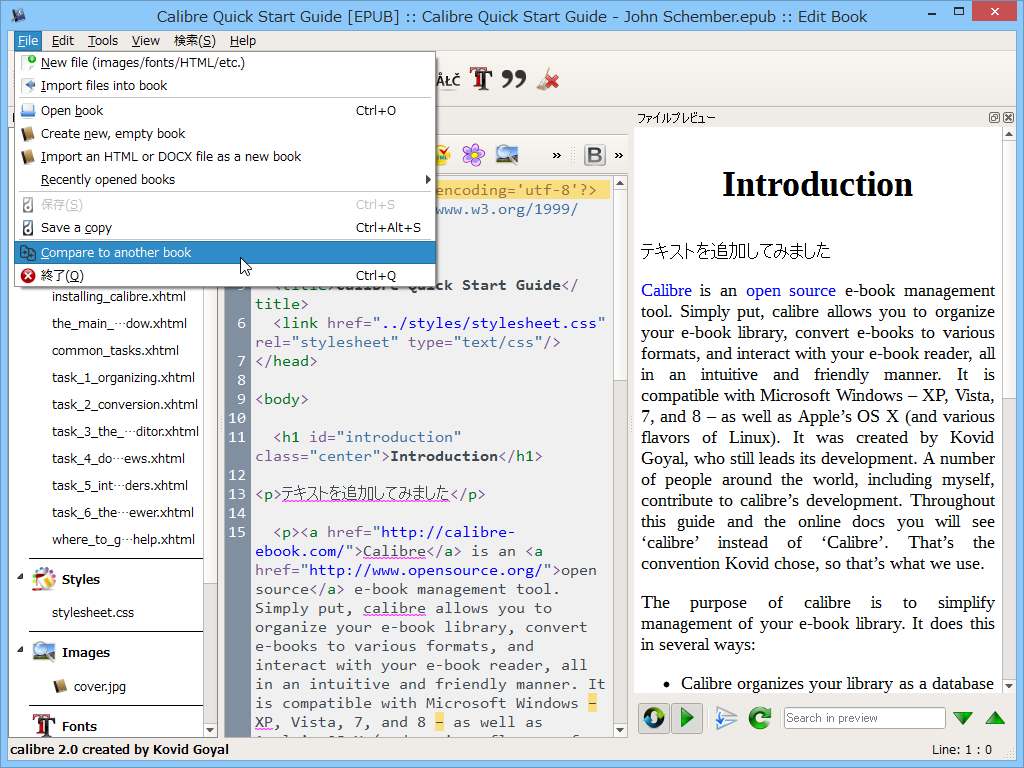Choose Import files into book
This screenshot has height=768, width=1024.
[225, 86]
